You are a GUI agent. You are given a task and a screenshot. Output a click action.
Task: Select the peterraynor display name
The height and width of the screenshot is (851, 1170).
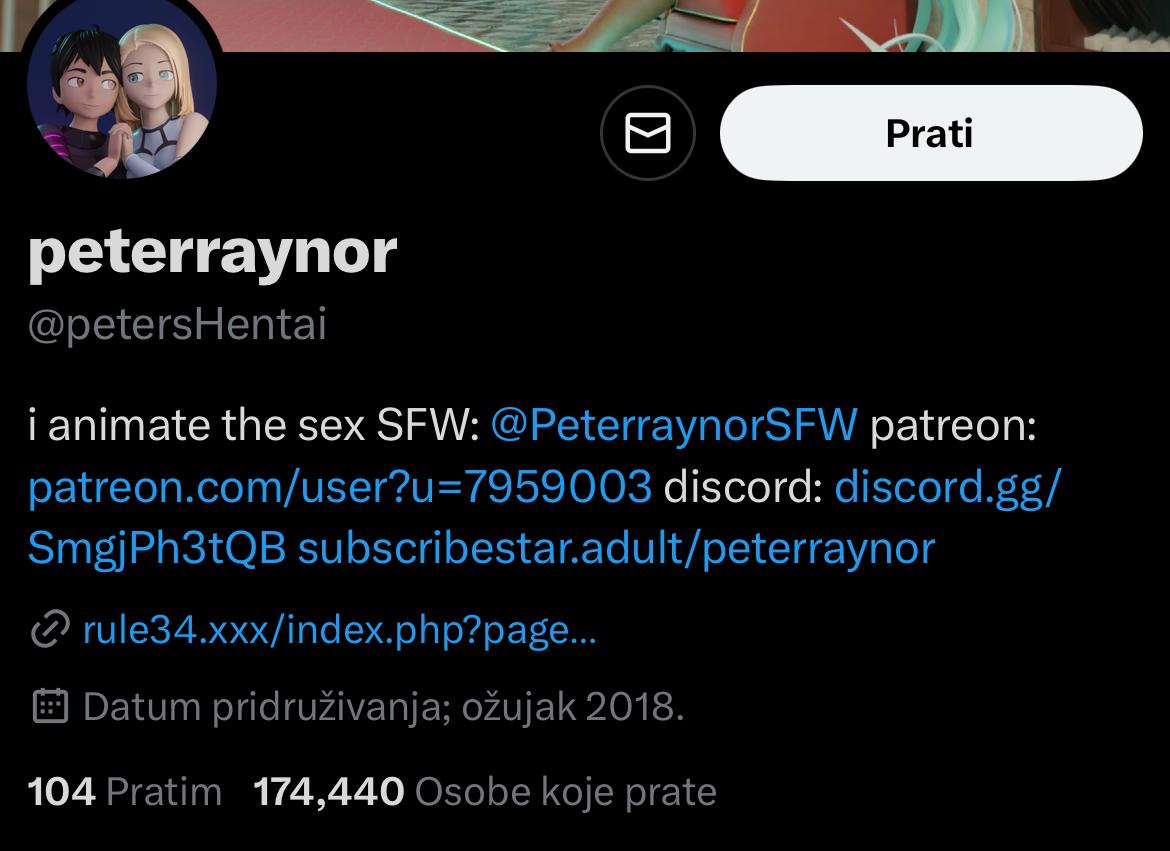[213, 253]
